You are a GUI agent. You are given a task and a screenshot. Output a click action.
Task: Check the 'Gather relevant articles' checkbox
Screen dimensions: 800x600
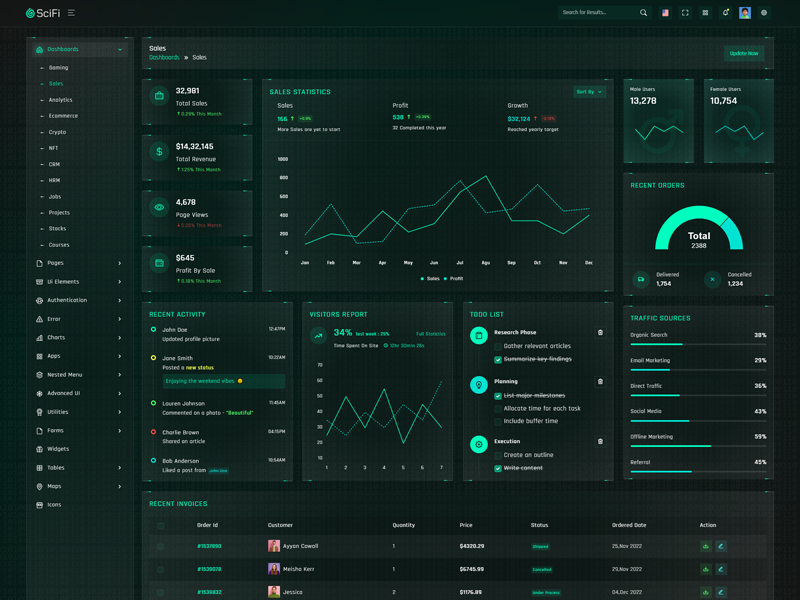(498, 346)
